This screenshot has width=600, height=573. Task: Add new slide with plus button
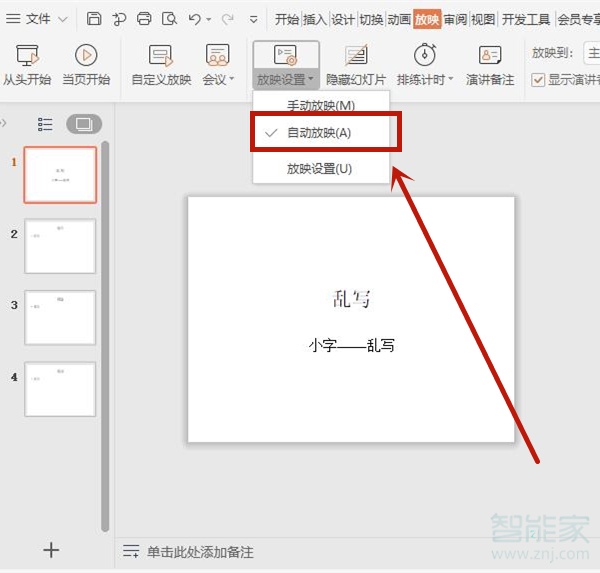pos(52,549)
